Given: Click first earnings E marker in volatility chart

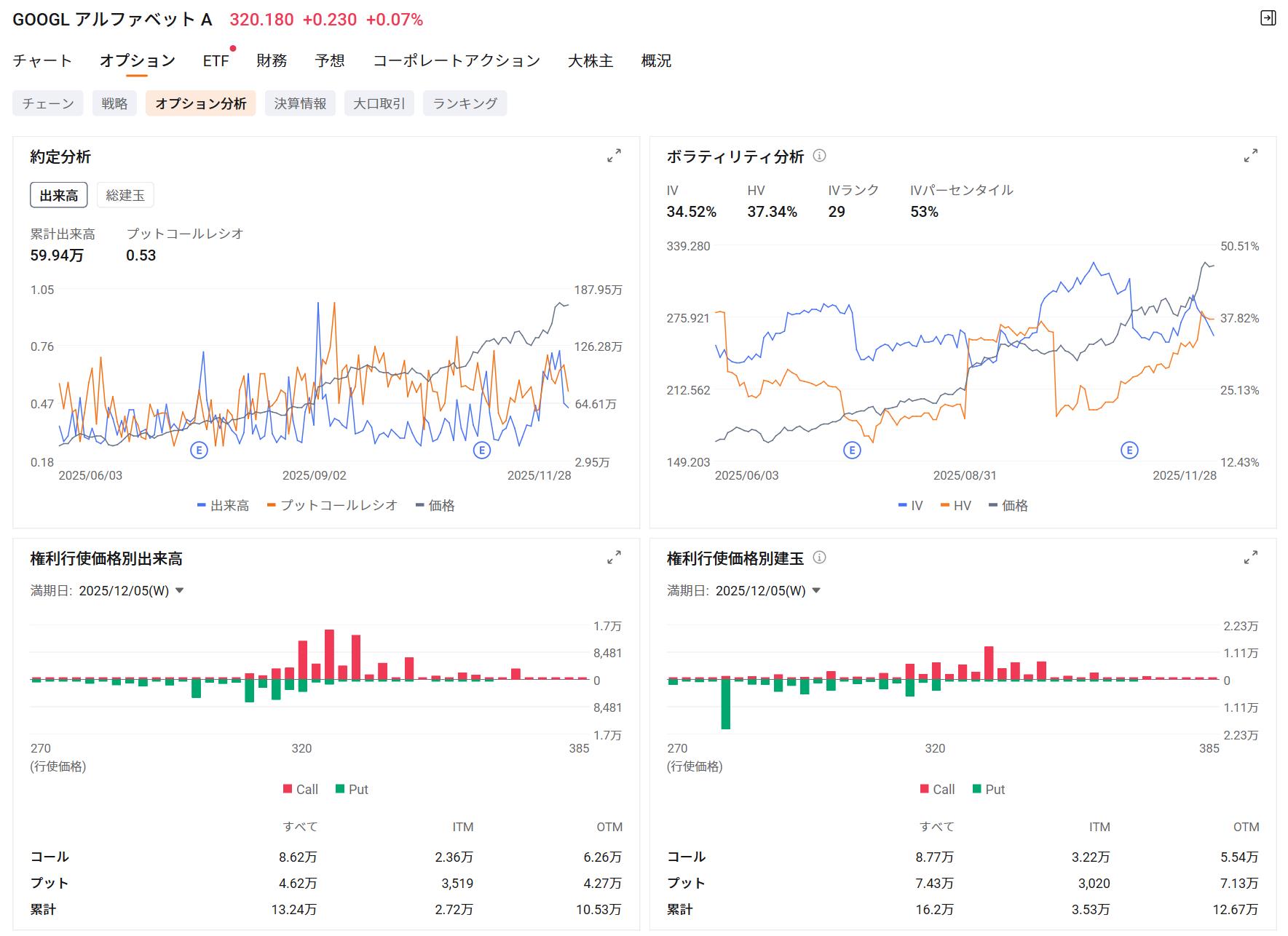Looking at the screenshot, I should pyautogui.click(x=852, y=450).
